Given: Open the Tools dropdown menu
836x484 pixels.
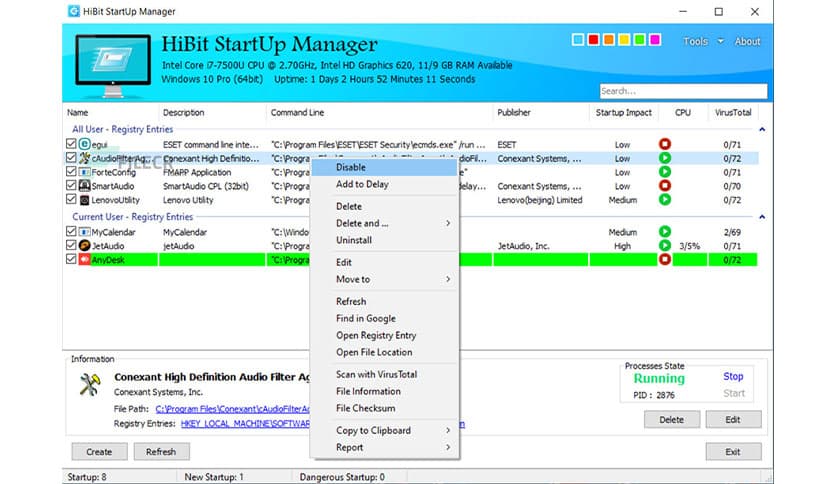Looking at the screenshot, I should point(703,42).
